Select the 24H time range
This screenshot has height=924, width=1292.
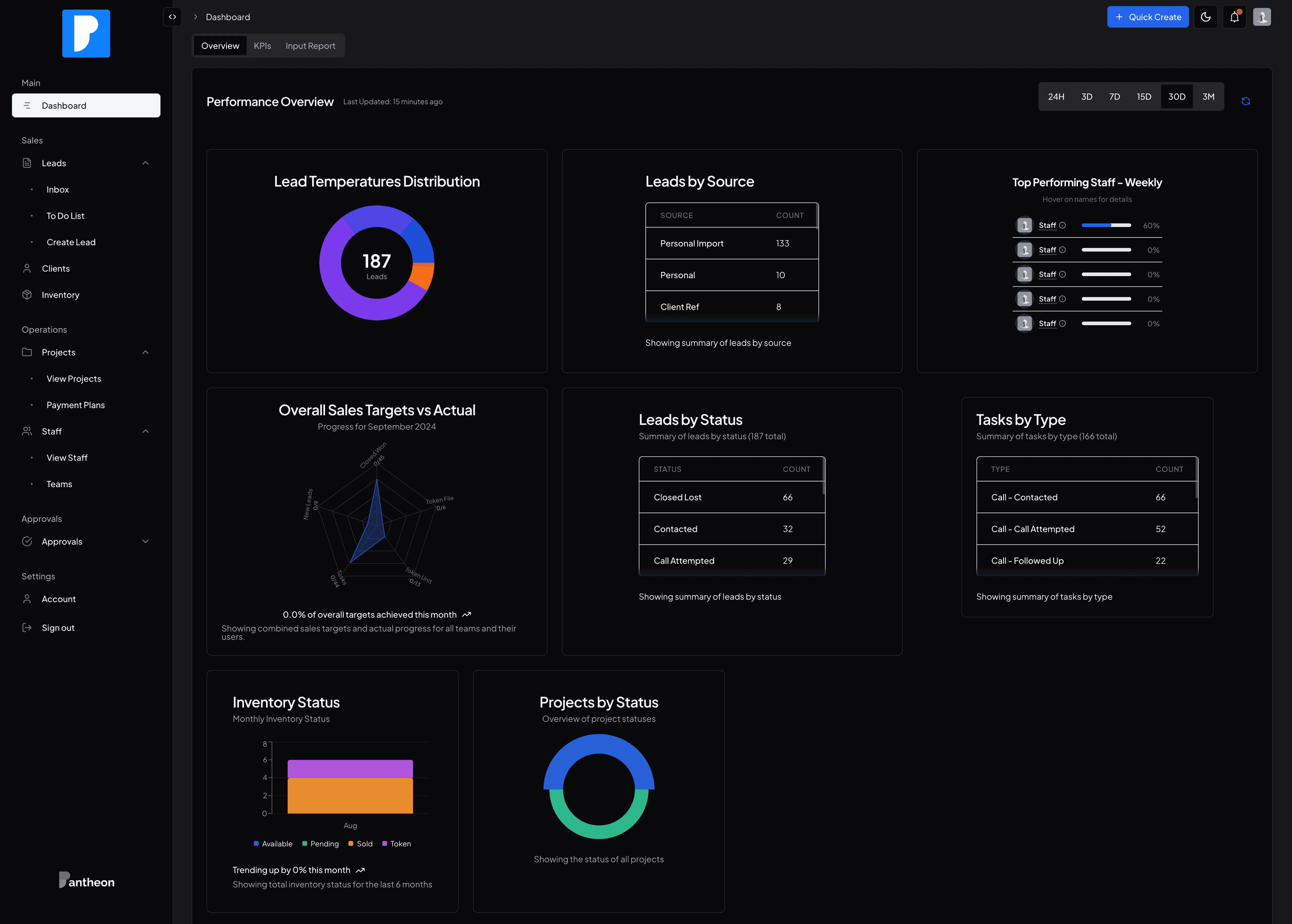coord(1056,97)
